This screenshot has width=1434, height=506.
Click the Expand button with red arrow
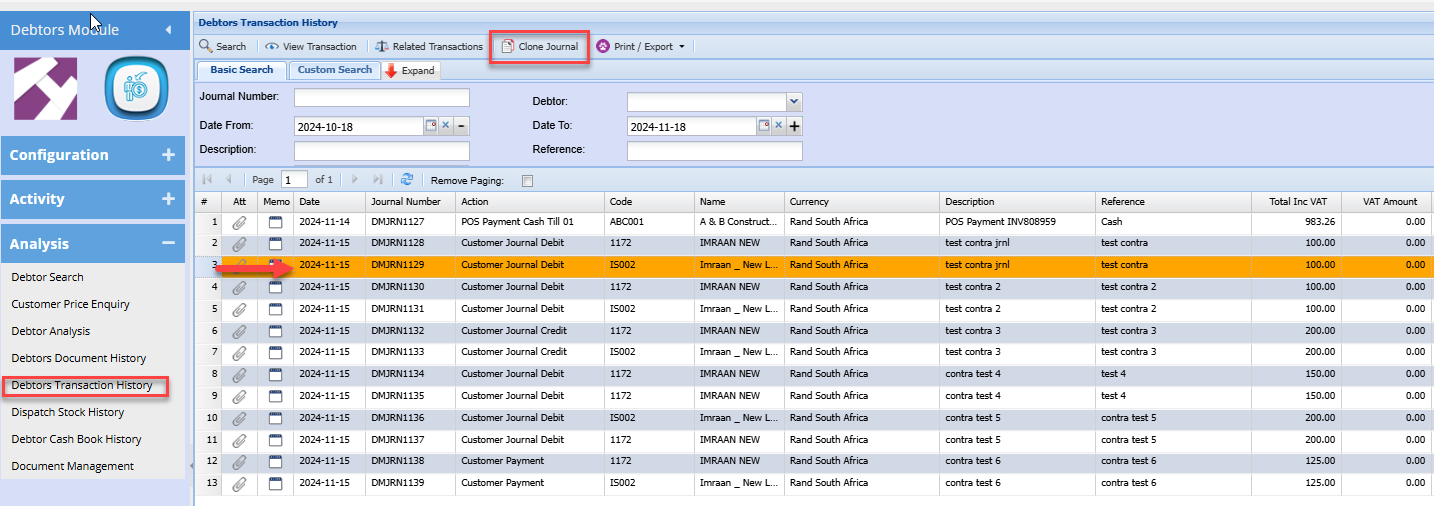click(410, 71)
